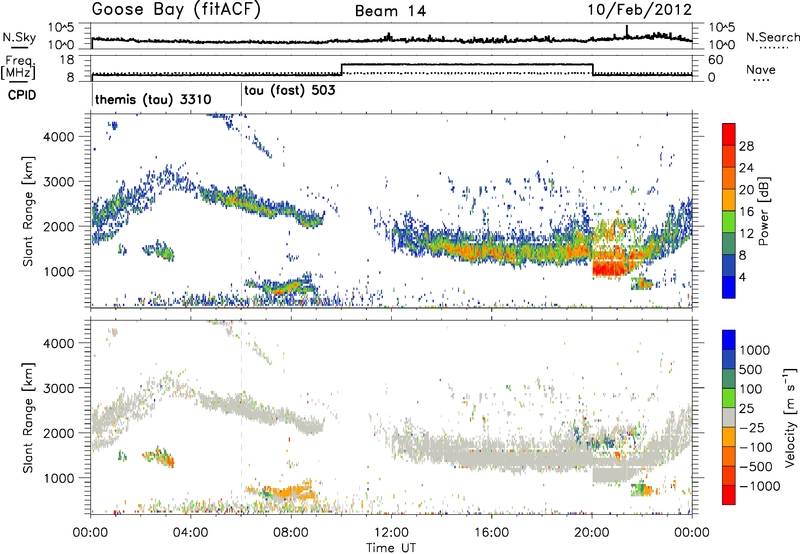Click the 18 MHz frequency tick label
The image size is (800, 554).
pos(67,60)
